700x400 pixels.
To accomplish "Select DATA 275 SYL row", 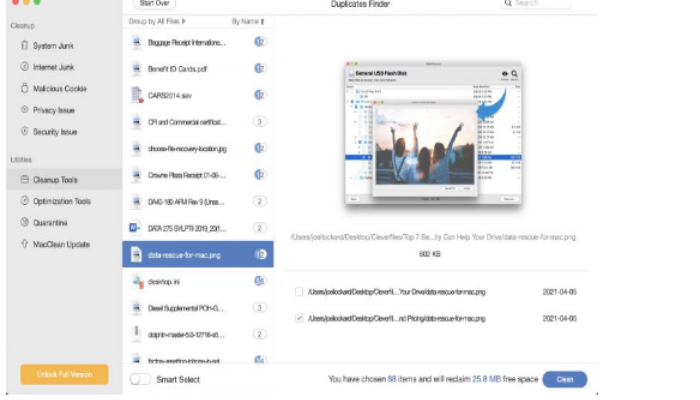I will [198, 228].
